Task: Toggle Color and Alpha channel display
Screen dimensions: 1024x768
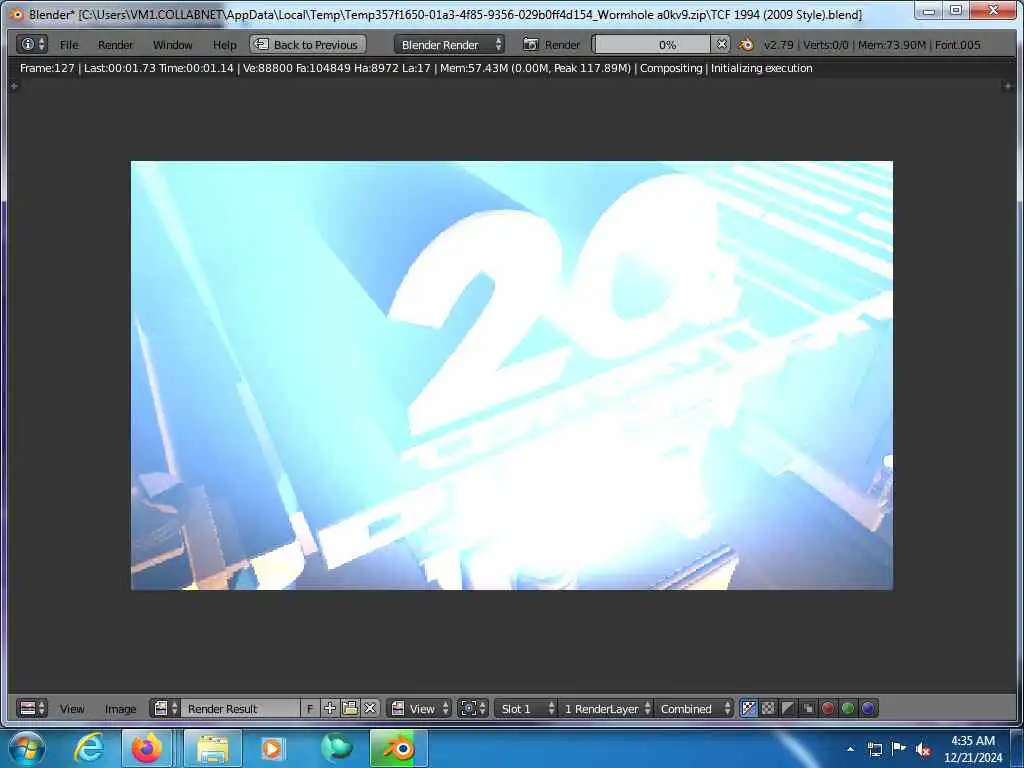Action: point(748,708)
